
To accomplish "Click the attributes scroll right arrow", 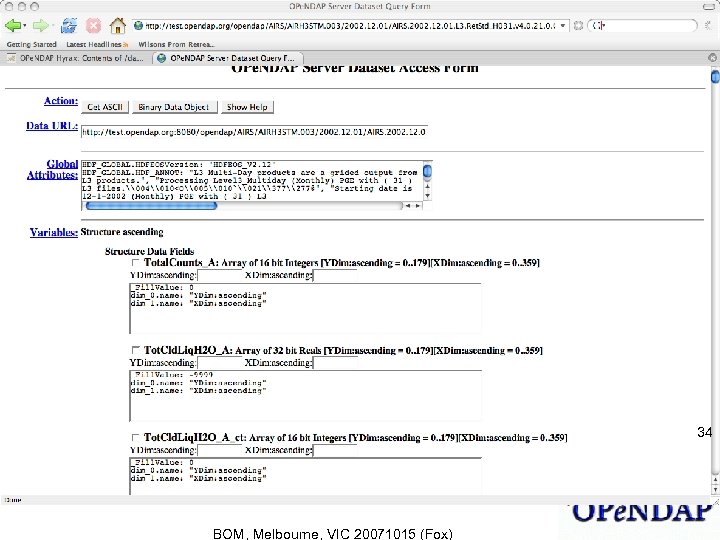I will 417,206.
